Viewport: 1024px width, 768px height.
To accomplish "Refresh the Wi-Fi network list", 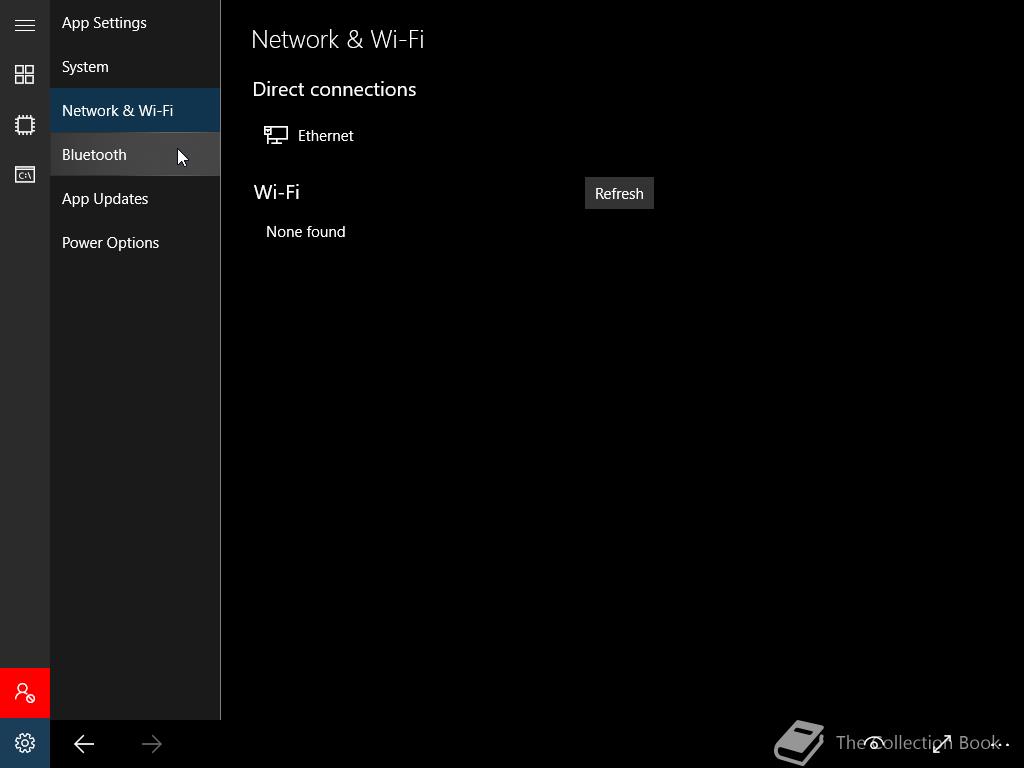I will pos(619,193).
